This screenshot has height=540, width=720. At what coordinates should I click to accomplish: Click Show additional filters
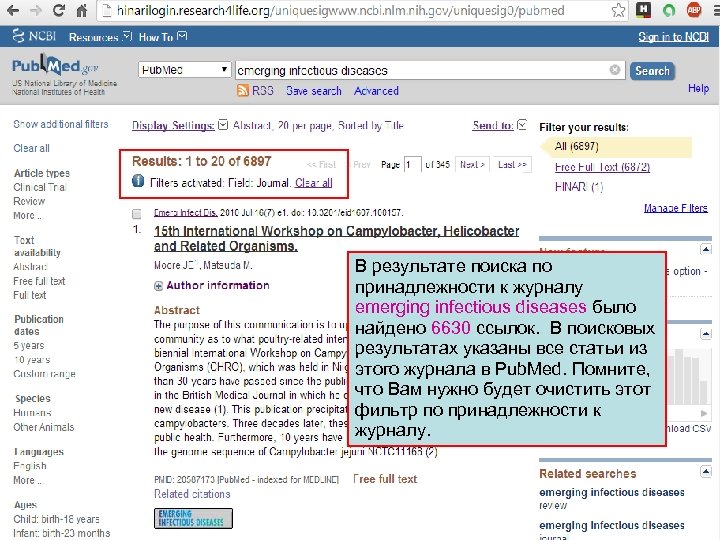[x=61, y=124]
